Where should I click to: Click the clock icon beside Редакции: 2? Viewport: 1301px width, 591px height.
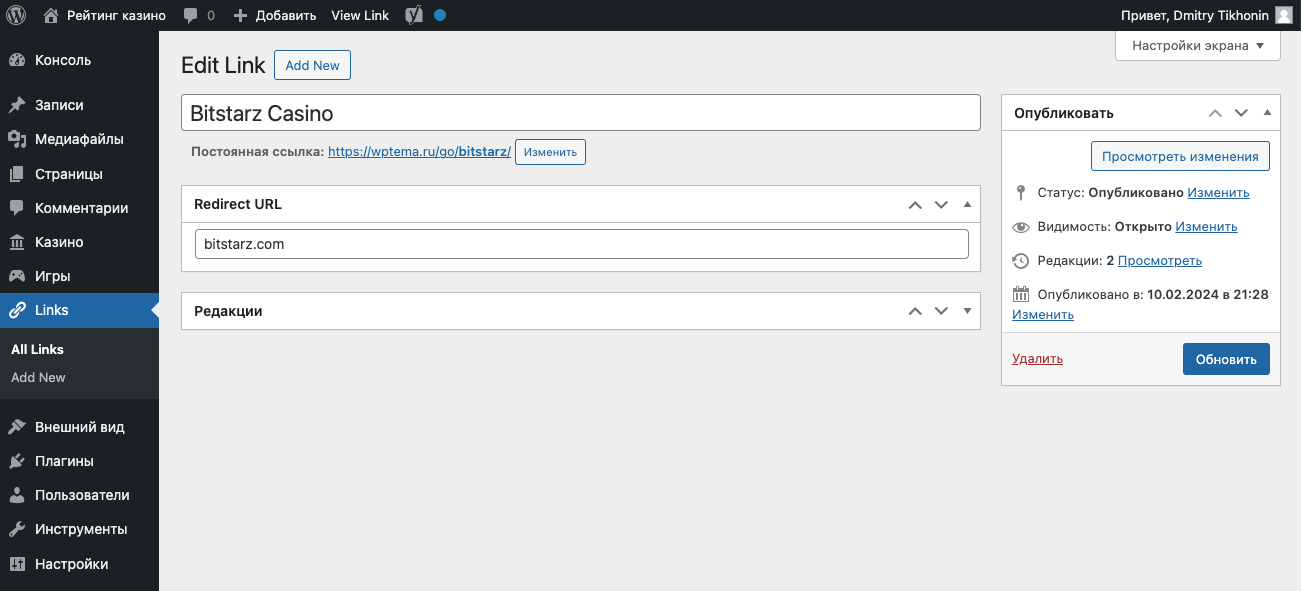[1021, 259]
